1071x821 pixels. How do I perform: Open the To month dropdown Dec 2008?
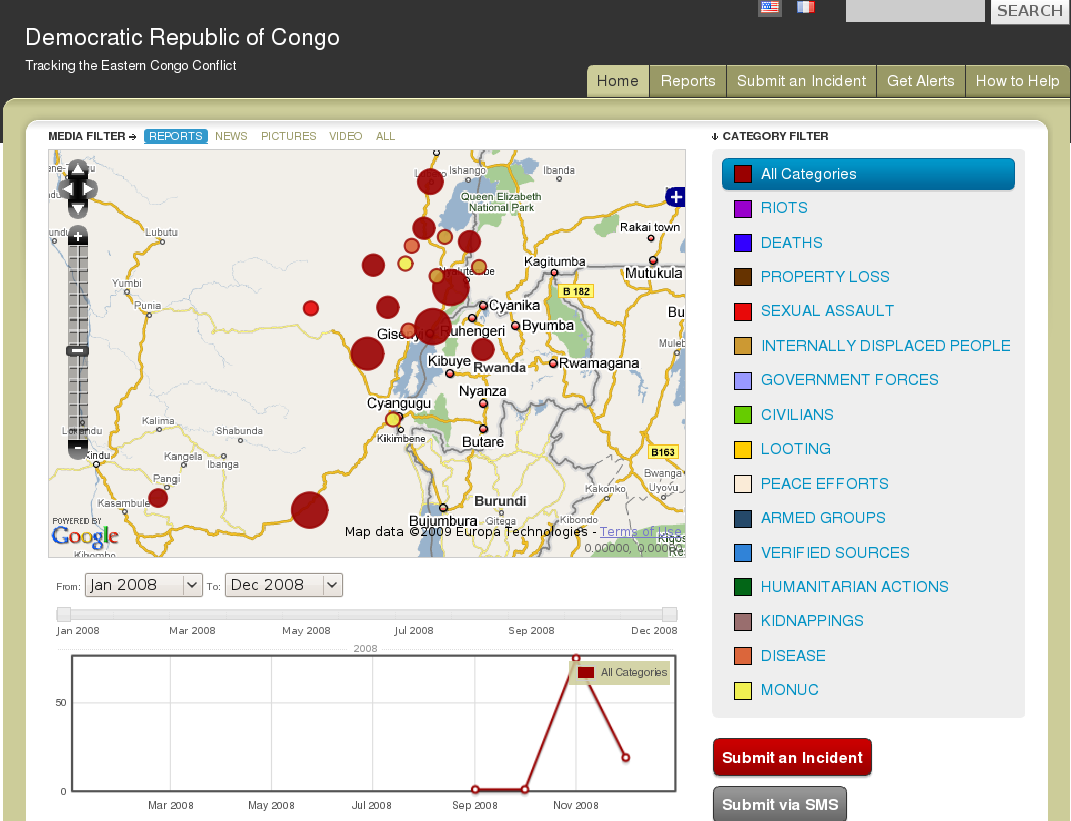tap(283, 585)
